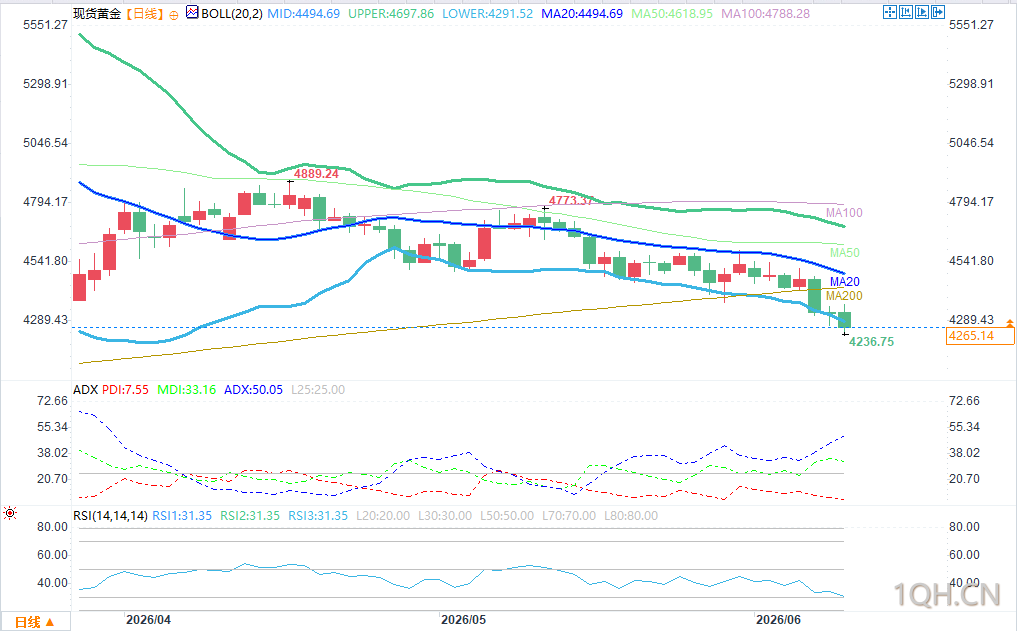1017x631 pixels.
Task: Click the jump-to-start chart axis icon
Action: (906, 12)
